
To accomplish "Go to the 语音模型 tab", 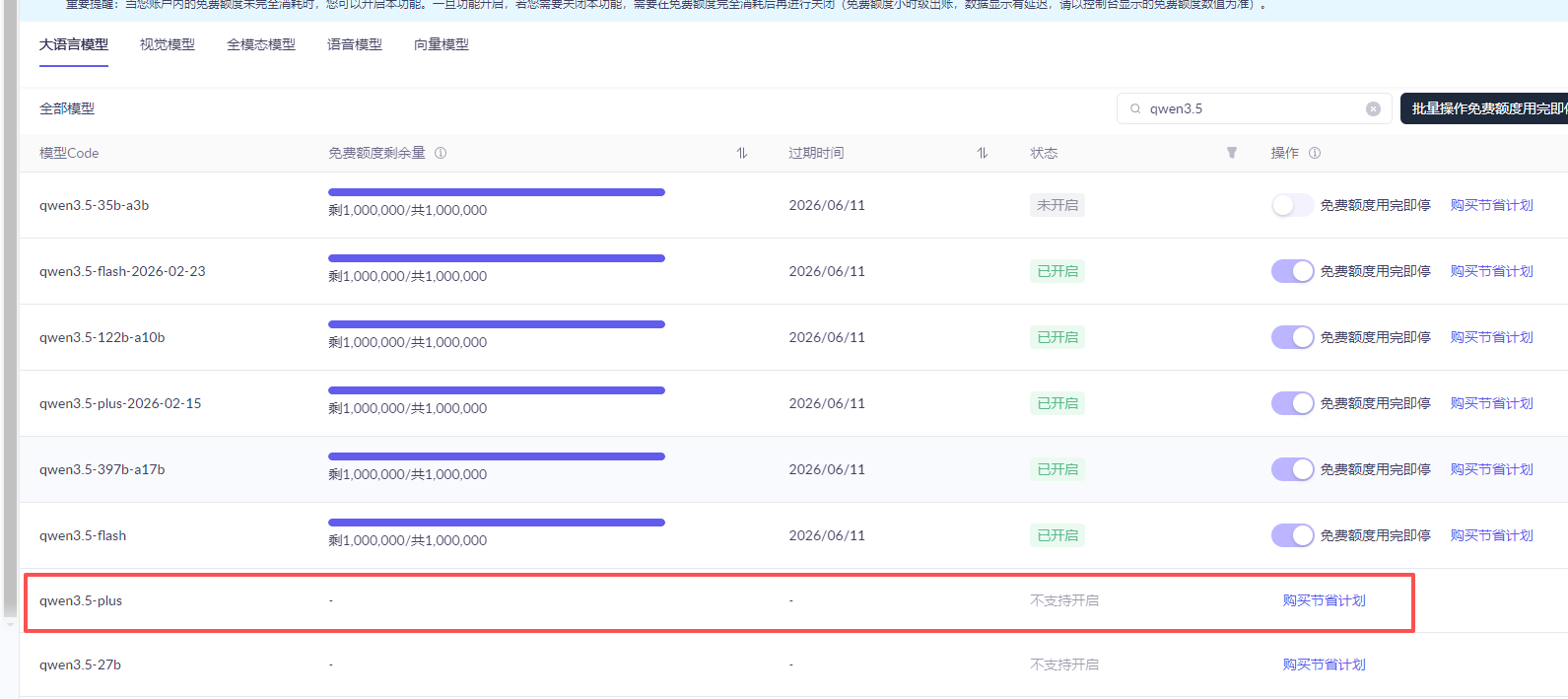I will (355, 44).
